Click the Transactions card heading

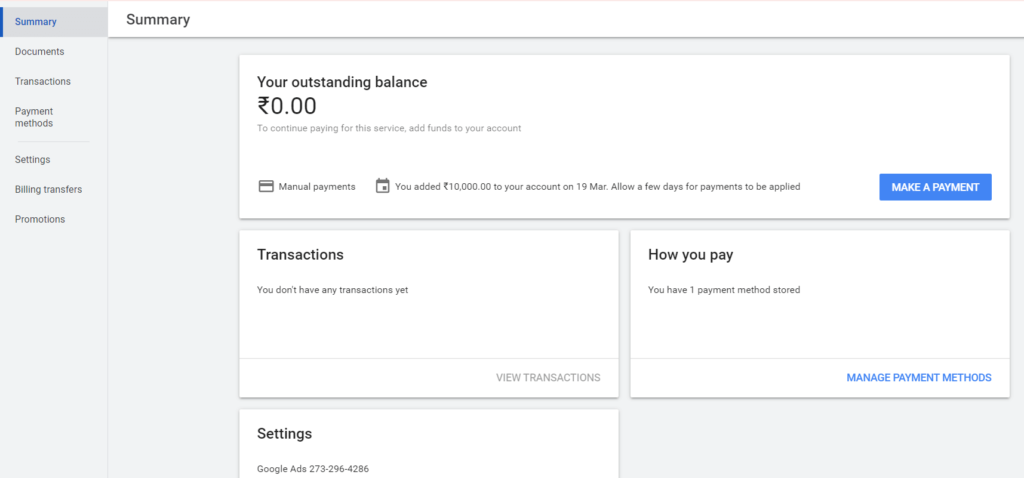(300, 255)
